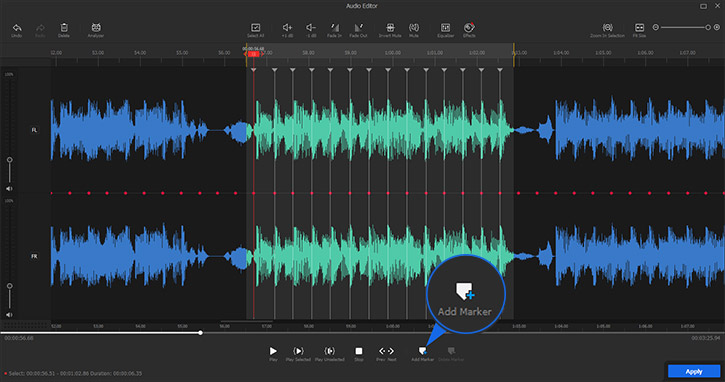Click the grayed Delete Marker icon

[x=451, y=351]
